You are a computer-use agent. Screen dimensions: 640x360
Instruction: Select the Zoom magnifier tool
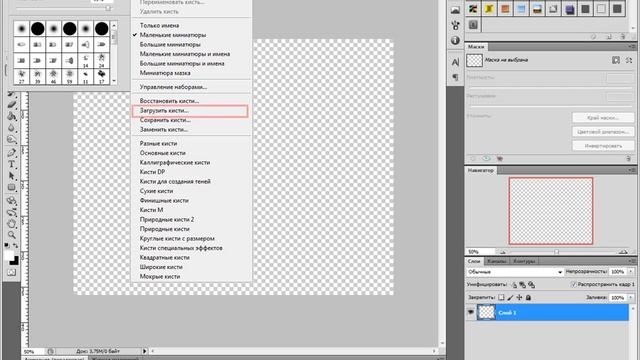coord(11,235)
